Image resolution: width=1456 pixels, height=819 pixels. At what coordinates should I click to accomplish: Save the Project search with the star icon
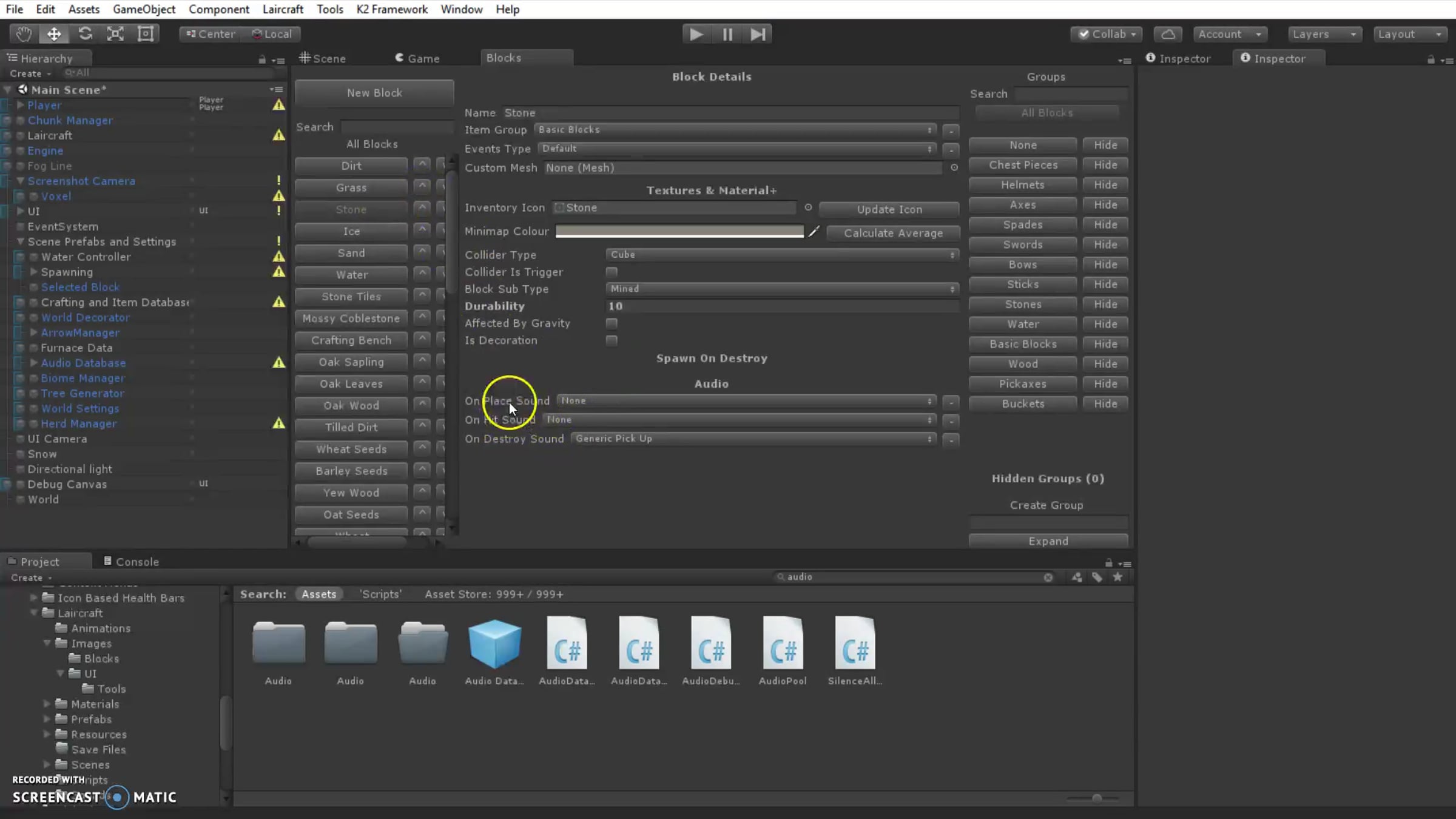pos(1117,578)
